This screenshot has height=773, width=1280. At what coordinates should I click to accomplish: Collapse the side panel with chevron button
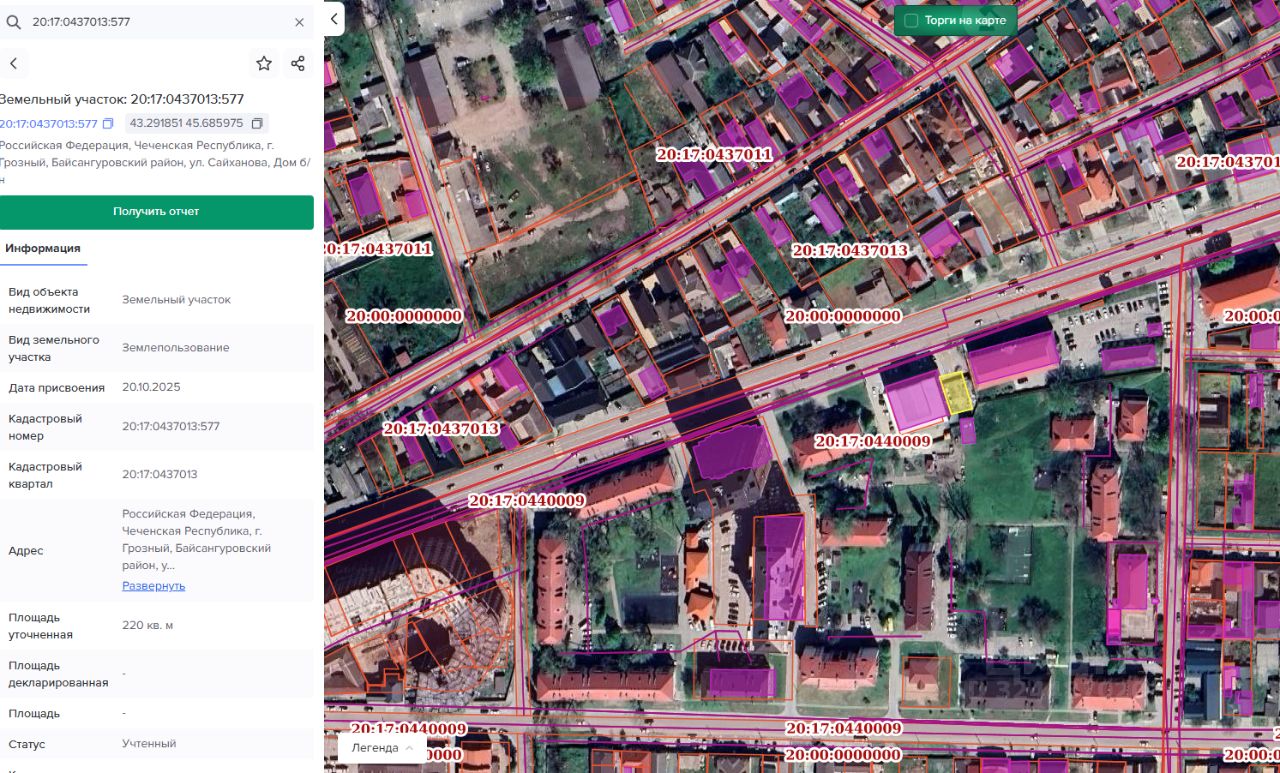click(334, 19)
